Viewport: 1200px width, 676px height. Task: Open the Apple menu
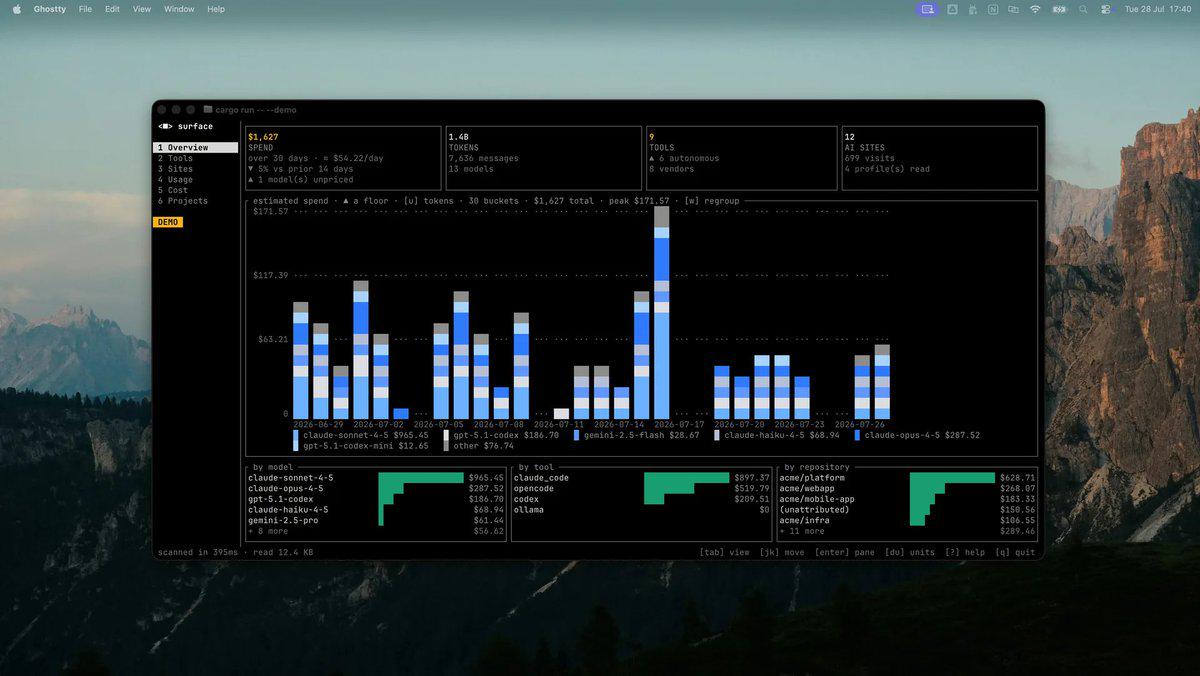[x=16, y=9]
